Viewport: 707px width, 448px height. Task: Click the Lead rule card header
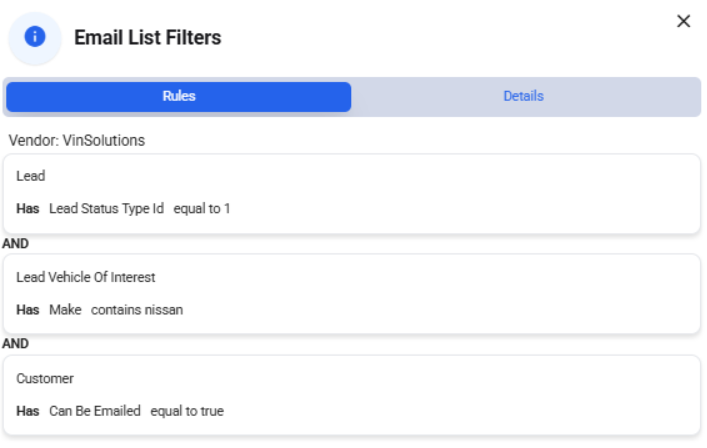tap(31, 176)
